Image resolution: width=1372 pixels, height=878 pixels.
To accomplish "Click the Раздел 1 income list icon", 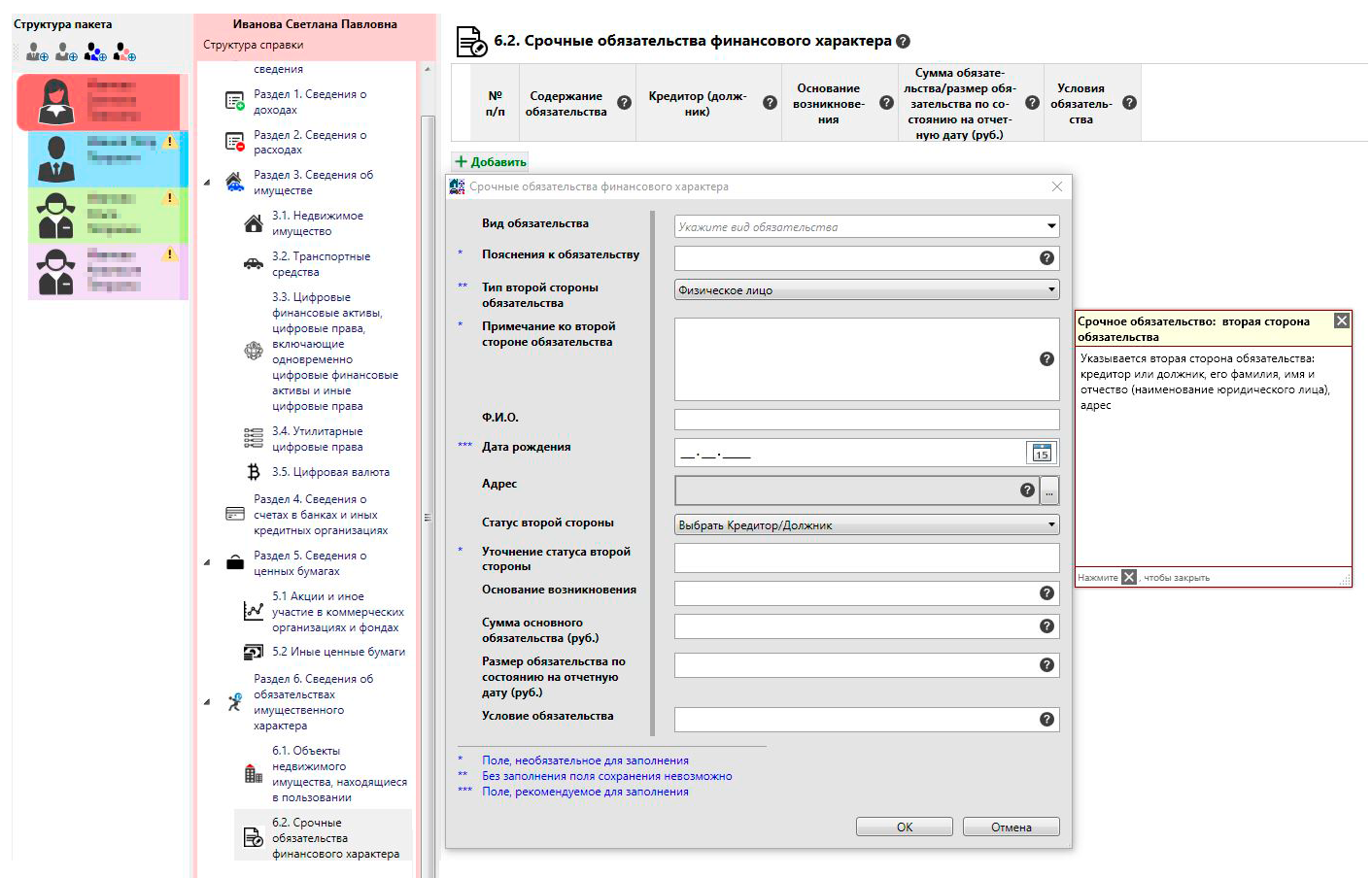I will pyautogui.click(x=235, y=101).
